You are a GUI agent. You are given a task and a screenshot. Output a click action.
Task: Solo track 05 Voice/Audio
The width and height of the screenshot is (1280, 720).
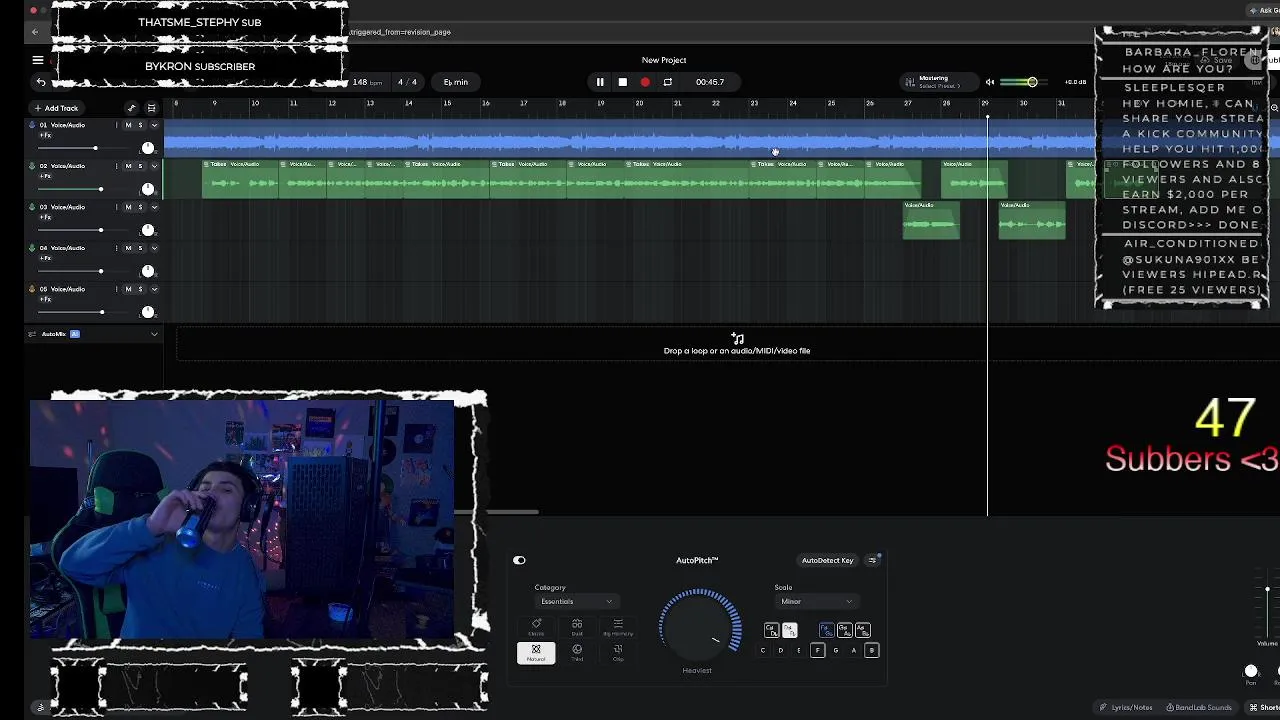[x=140, y=289]
